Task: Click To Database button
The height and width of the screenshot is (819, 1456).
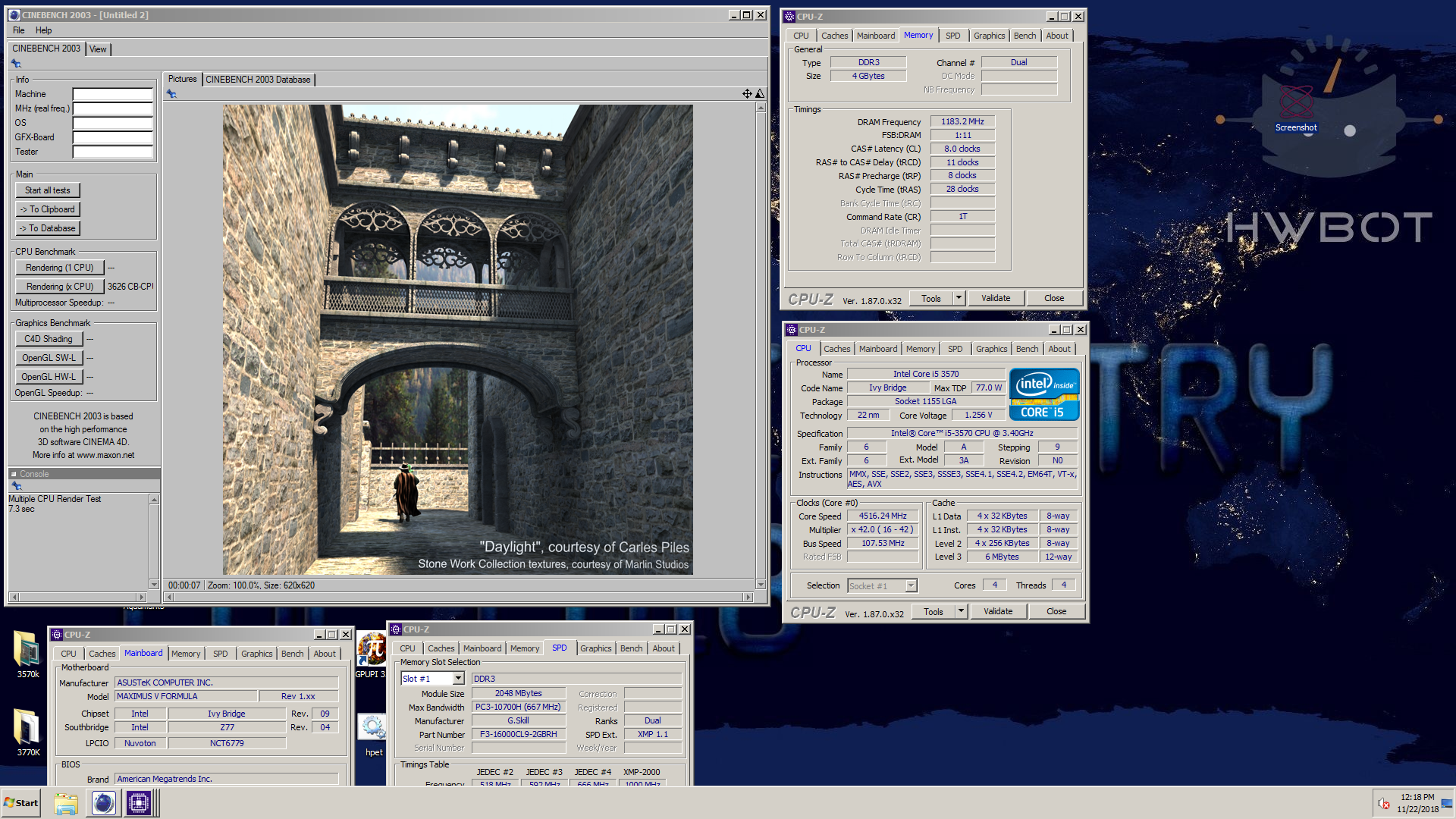Action: pyautogui.click(x=48, y=228)
